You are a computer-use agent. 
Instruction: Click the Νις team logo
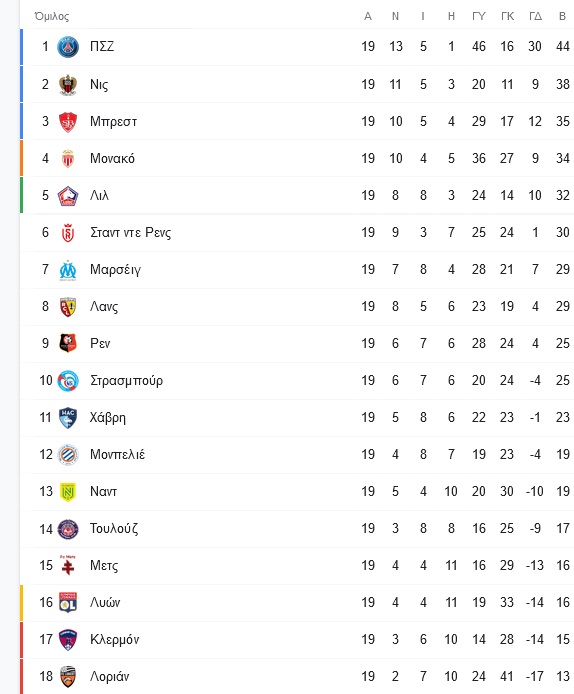[68, 84]
